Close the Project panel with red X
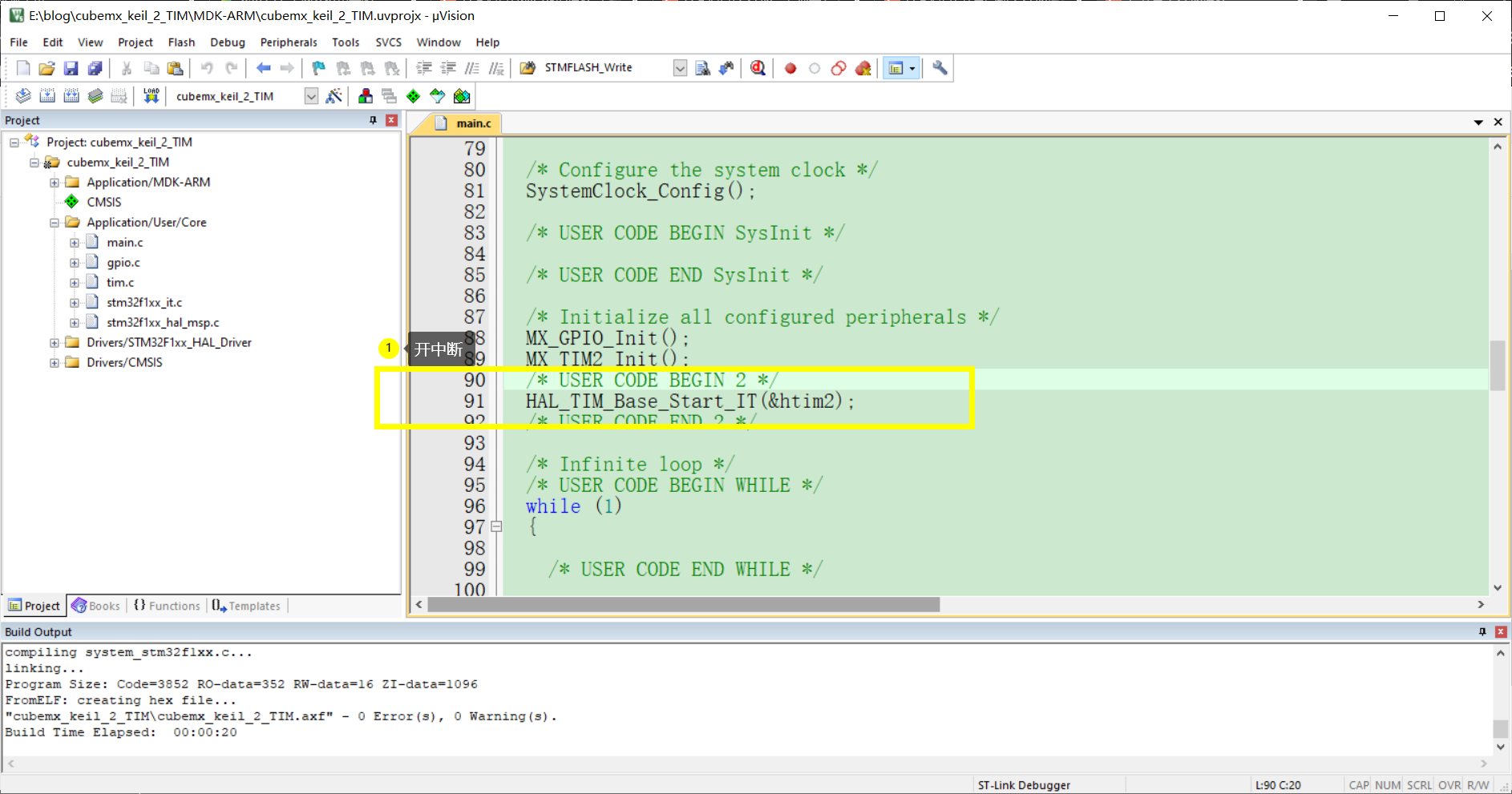This screenshot has width=1512, height=794. (392, 120)
